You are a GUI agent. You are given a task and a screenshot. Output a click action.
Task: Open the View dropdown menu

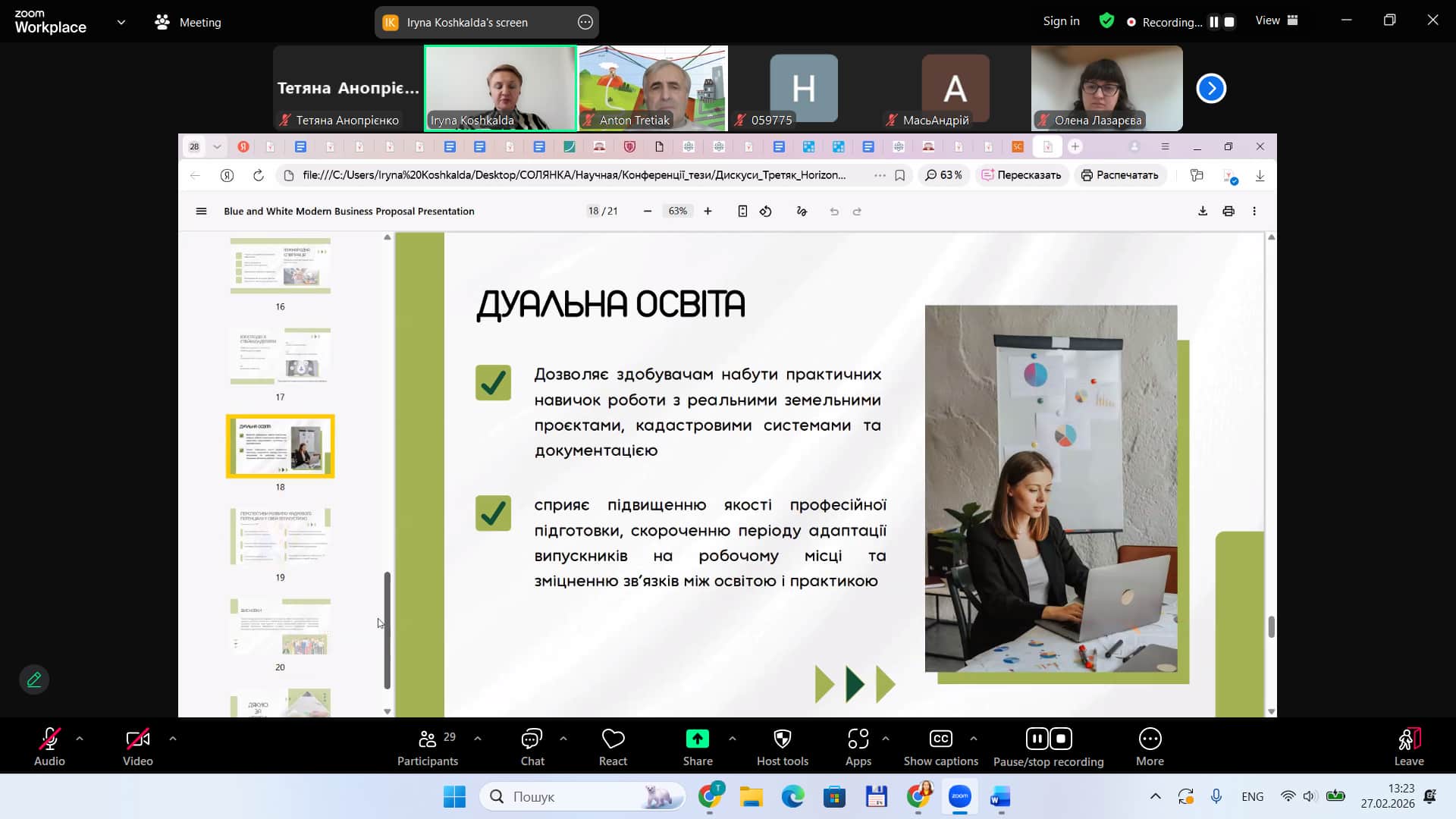click(1277, 21)
